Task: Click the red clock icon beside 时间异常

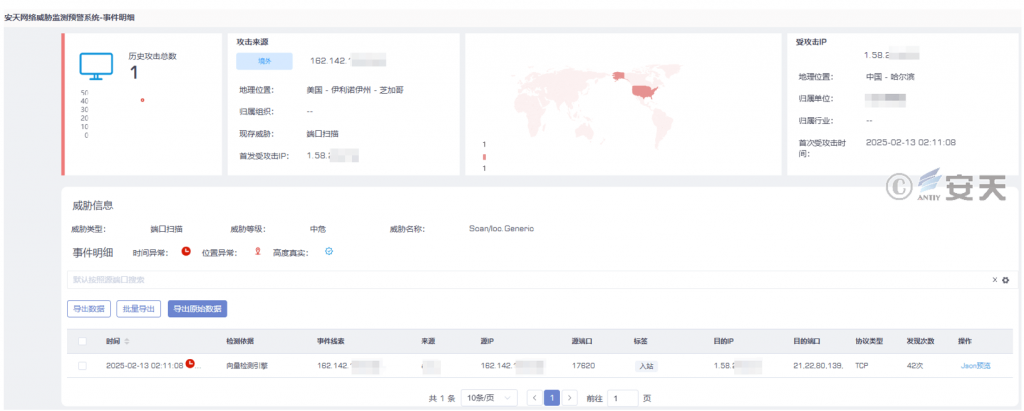Action: click(186, 251)
